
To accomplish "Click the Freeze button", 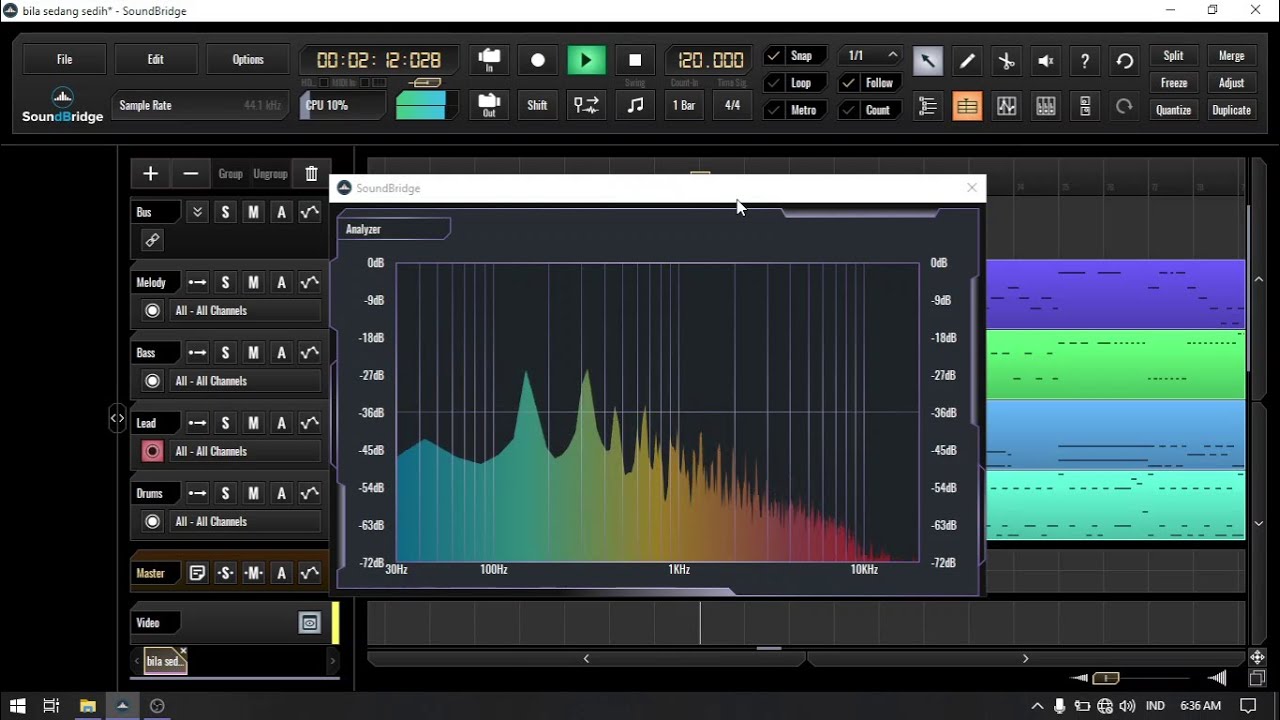I will [x=1174, y=83].
